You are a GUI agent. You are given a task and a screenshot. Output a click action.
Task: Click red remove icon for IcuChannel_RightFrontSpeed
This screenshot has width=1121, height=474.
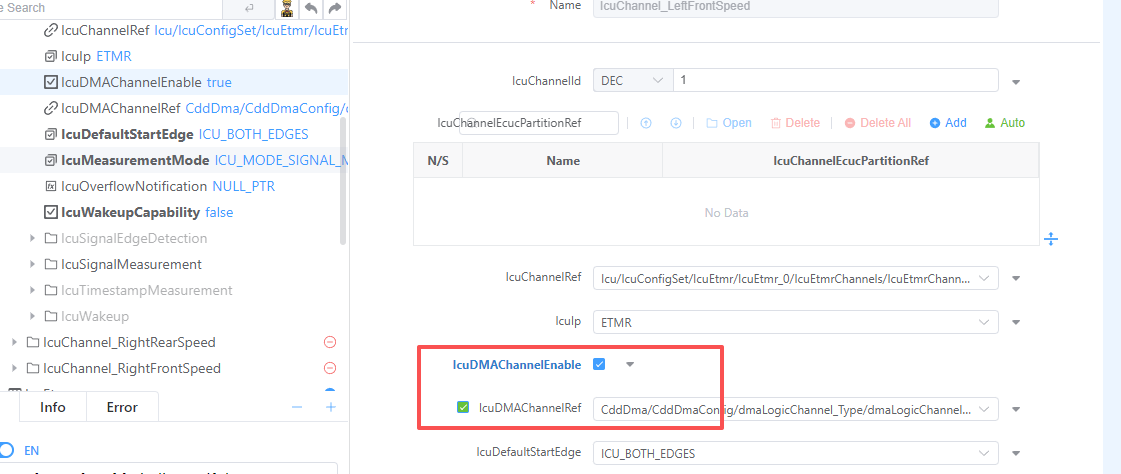(x=330, y=368)
